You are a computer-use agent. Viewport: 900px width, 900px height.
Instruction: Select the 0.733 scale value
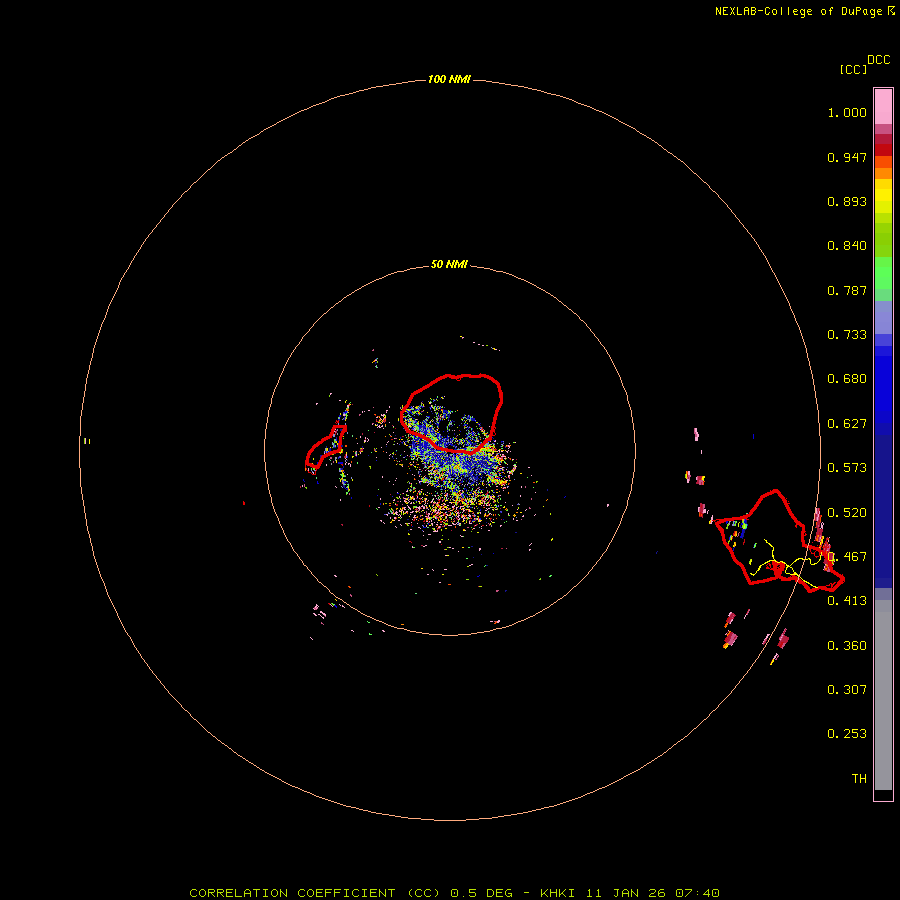(x=847, y=335)
